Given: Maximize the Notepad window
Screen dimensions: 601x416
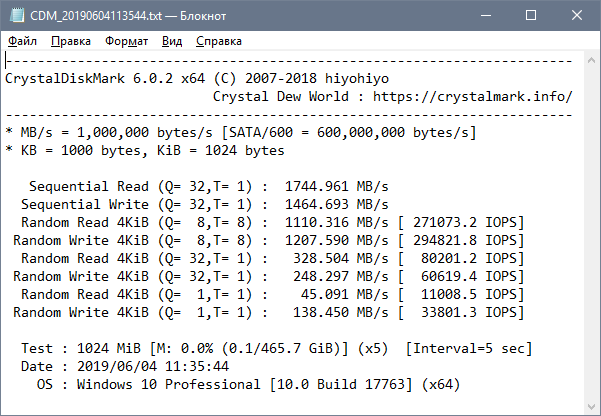Looking at the screenshot, I should coord(531,15).
